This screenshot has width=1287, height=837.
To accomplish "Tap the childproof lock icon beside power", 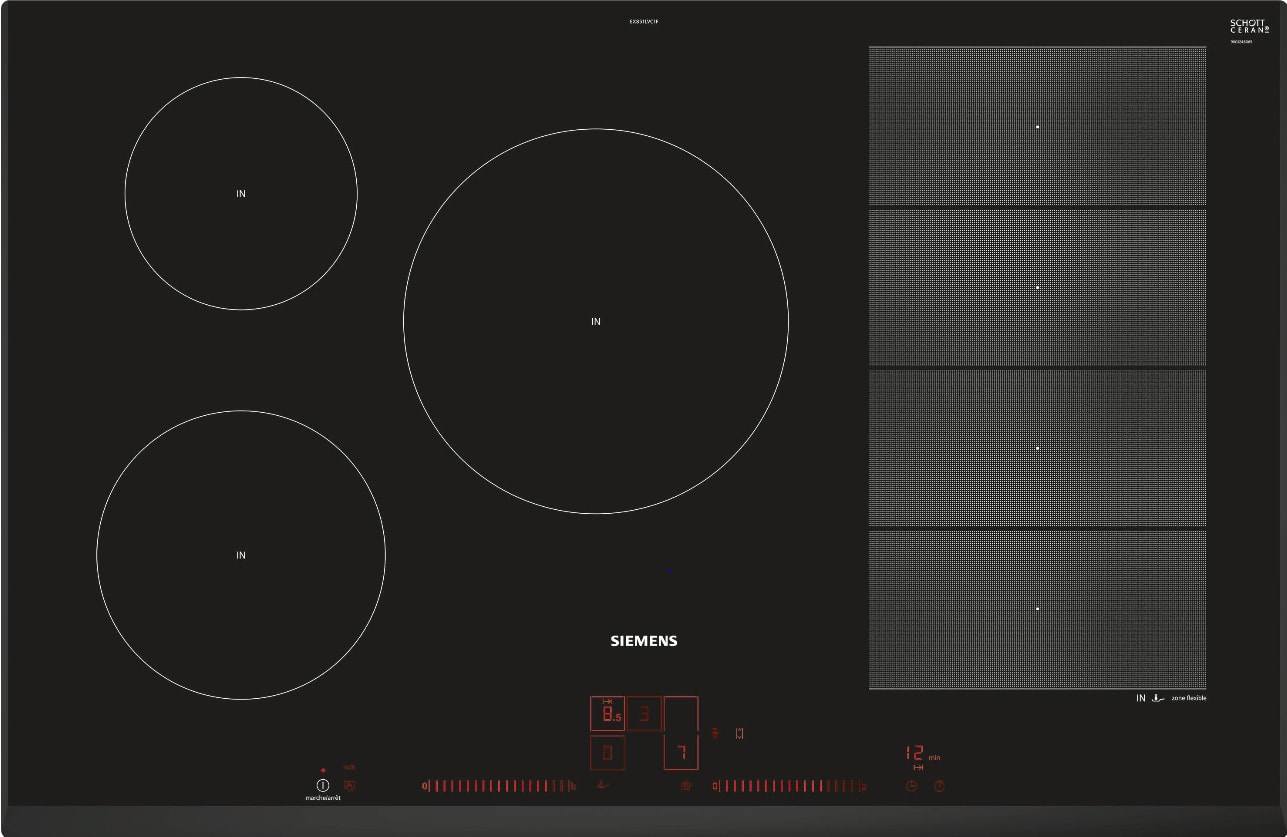I will pos(350,786).
